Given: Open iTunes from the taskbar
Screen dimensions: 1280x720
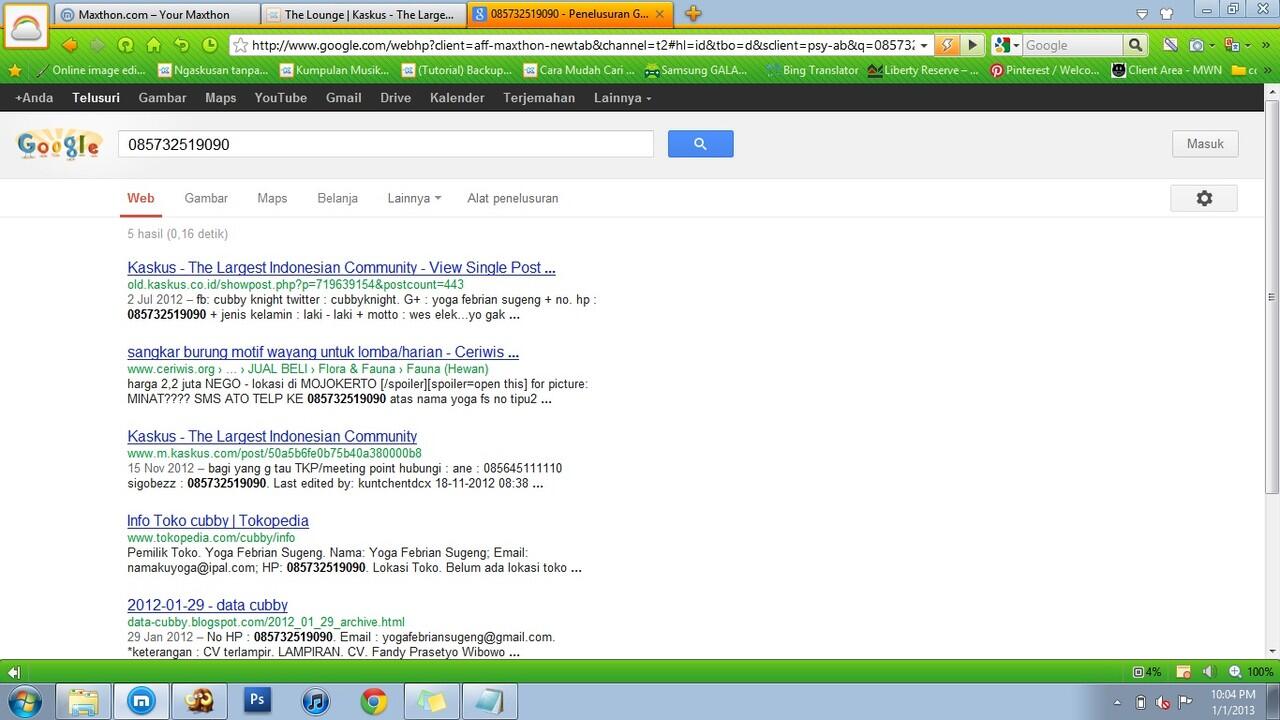Looking at the screenshot, I should 315,701.
